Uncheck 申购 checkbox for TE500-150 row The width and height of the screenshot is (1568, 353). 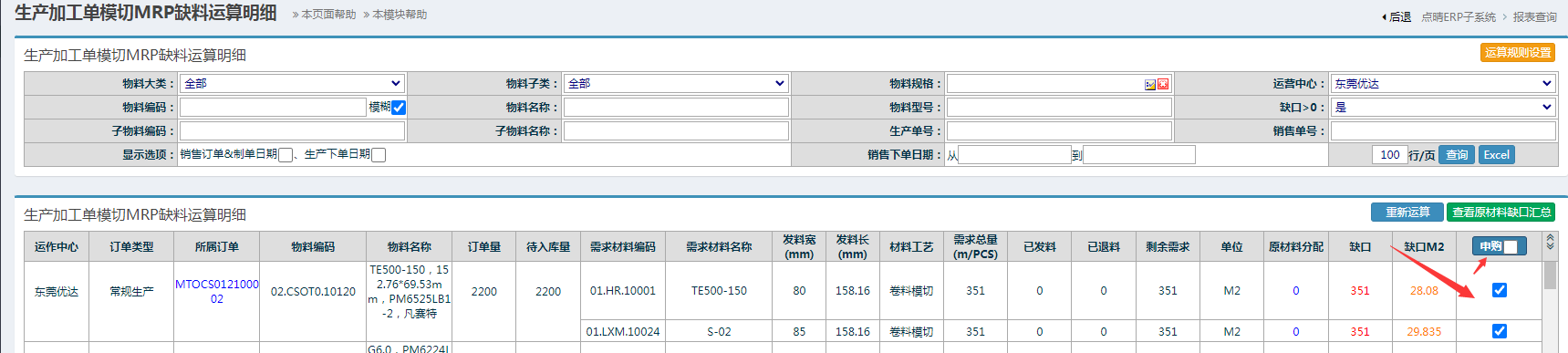pos(1500,290)
